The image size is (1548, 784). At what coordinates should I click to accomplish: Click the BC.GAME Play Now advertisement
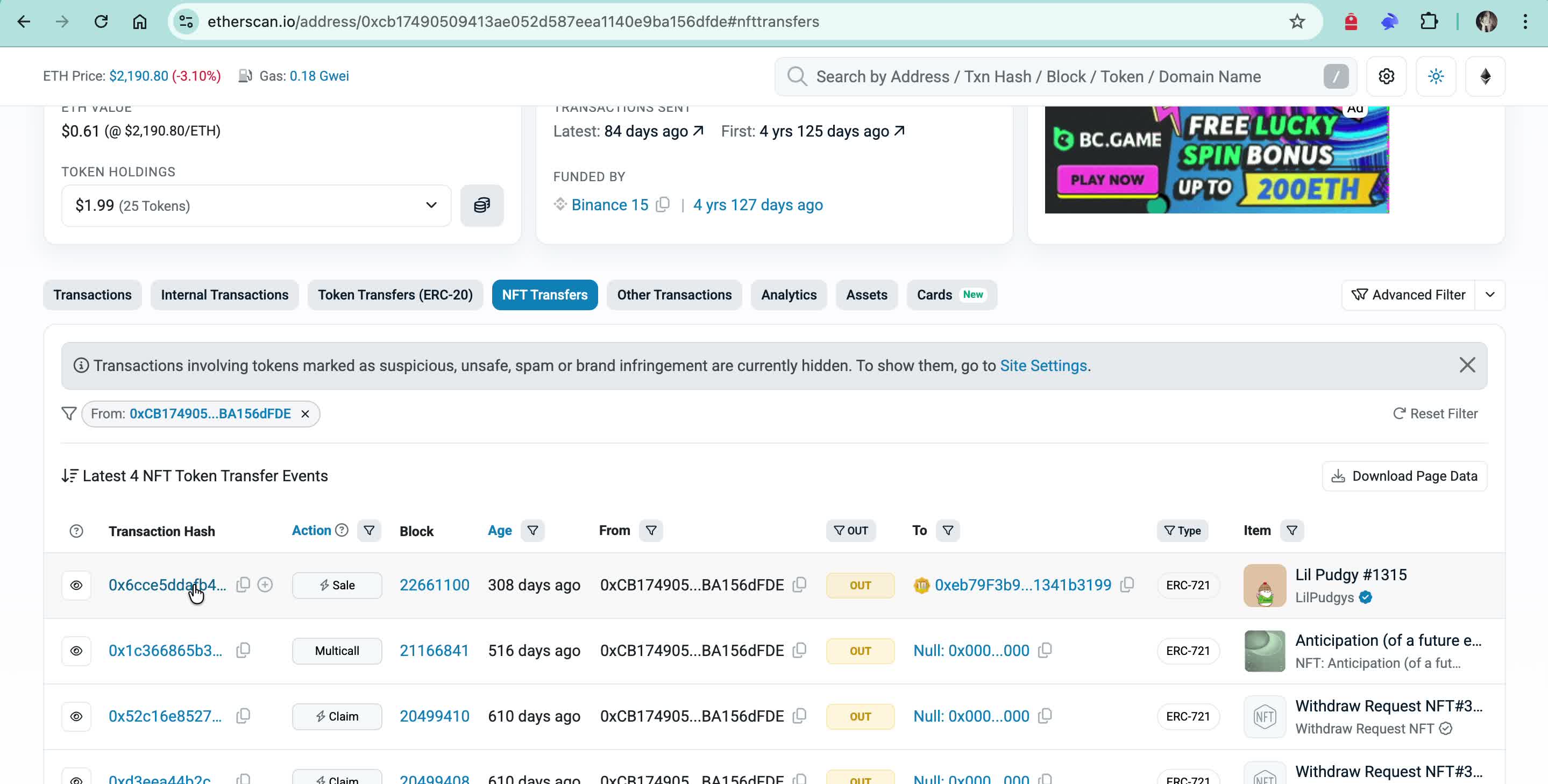point(1216,160)
